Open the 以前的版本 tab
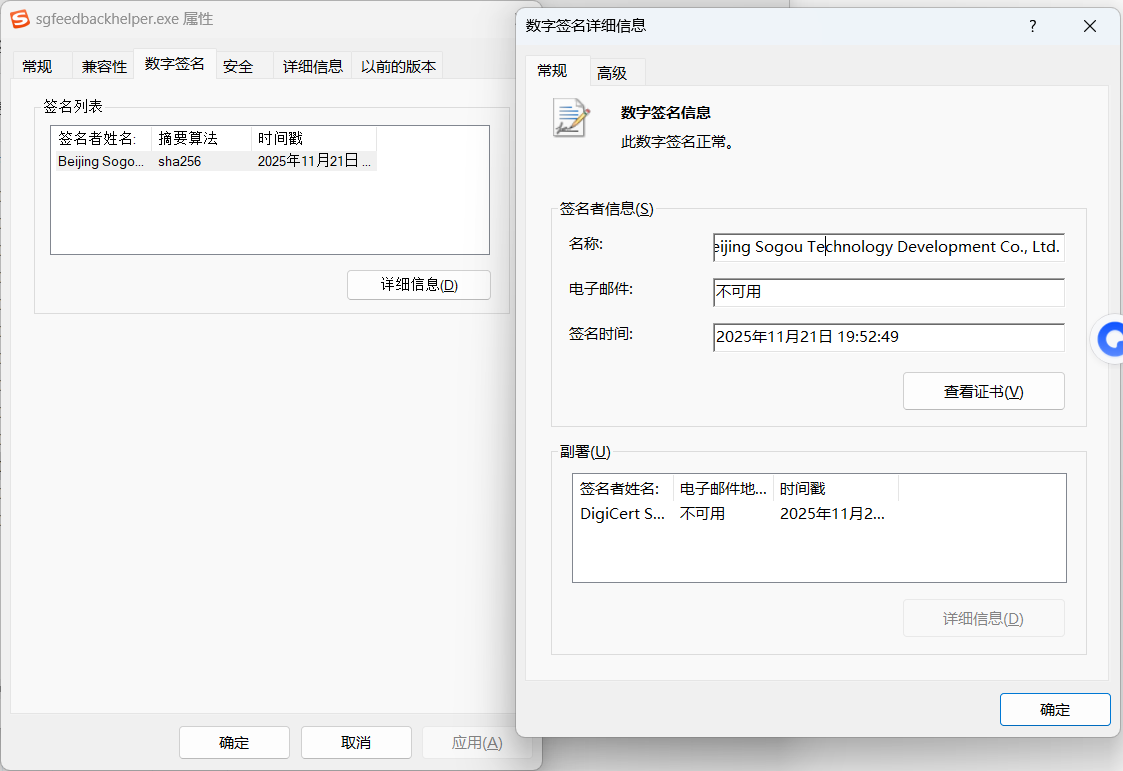This screenshot has height=771, width=1123. 398,67
